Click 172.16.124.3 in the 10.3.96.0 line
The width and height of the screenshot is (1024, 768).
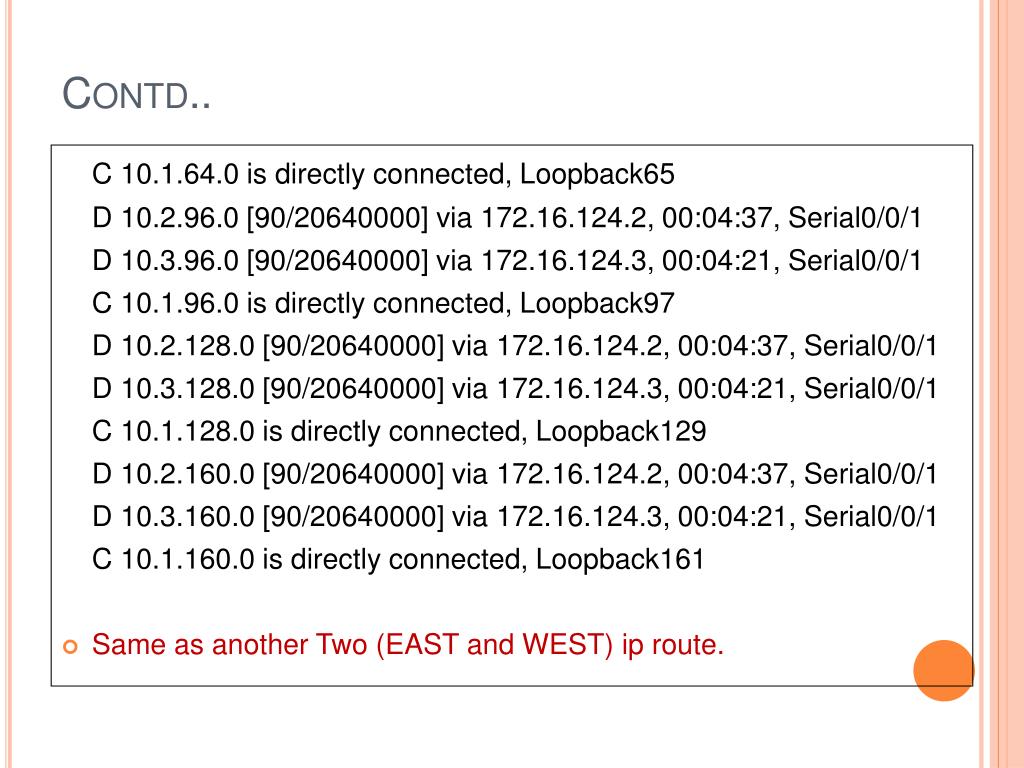click(566, 260)
